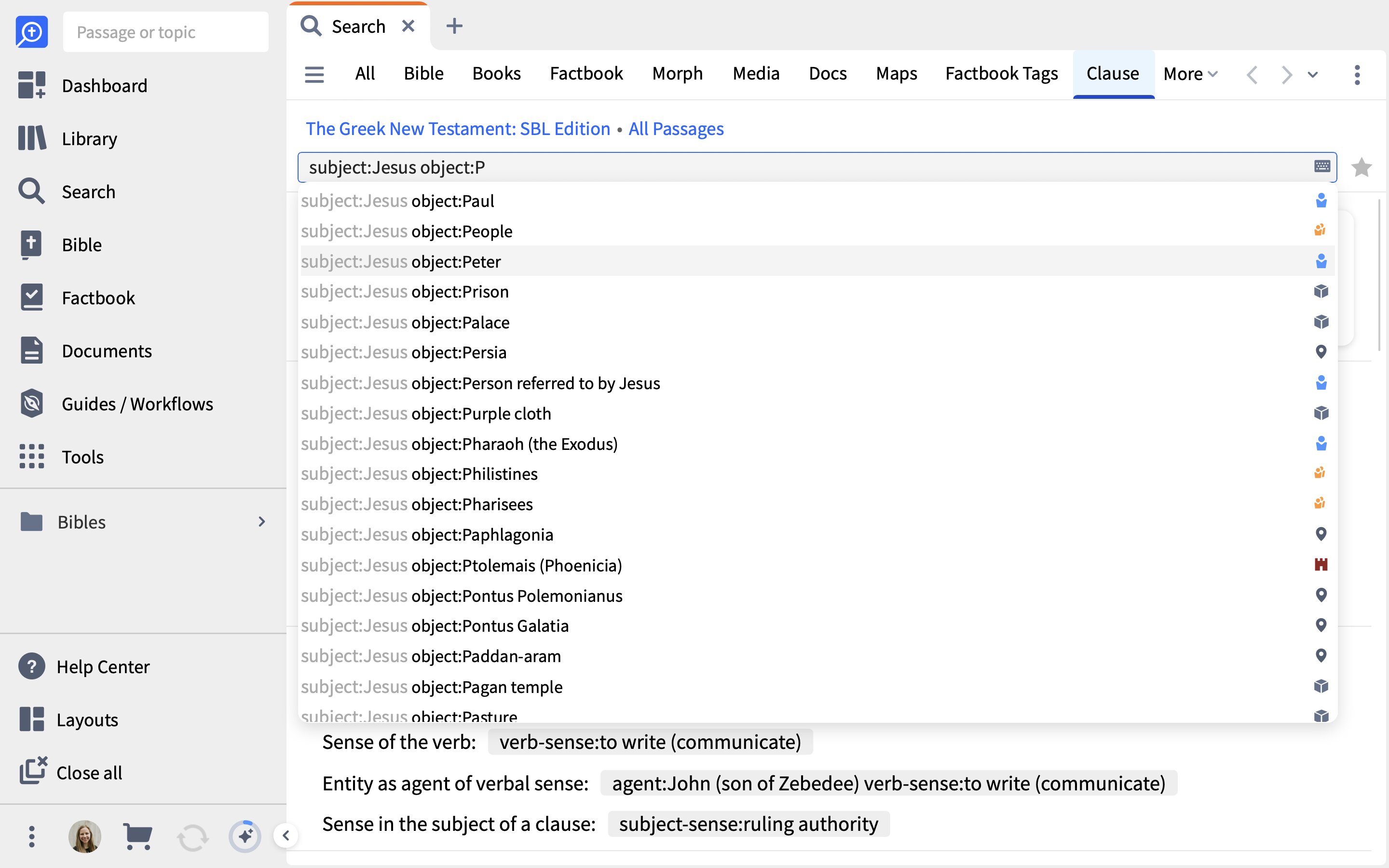Select suggestion object:Peter
This screenshot has height=868, width=1389.
point(817,261)
